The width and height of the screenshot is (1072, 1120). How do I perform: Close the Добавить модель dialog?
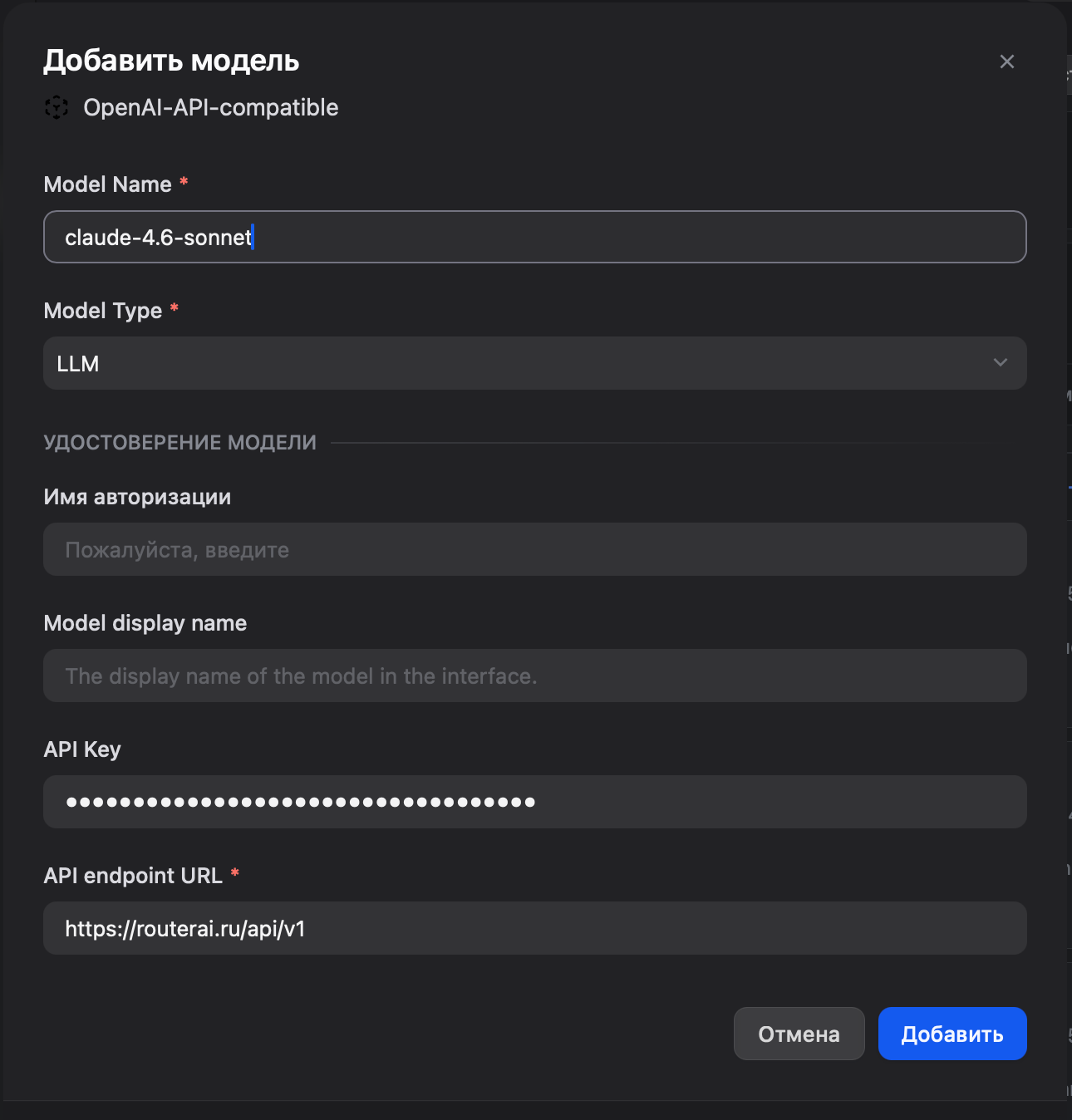1006,61
